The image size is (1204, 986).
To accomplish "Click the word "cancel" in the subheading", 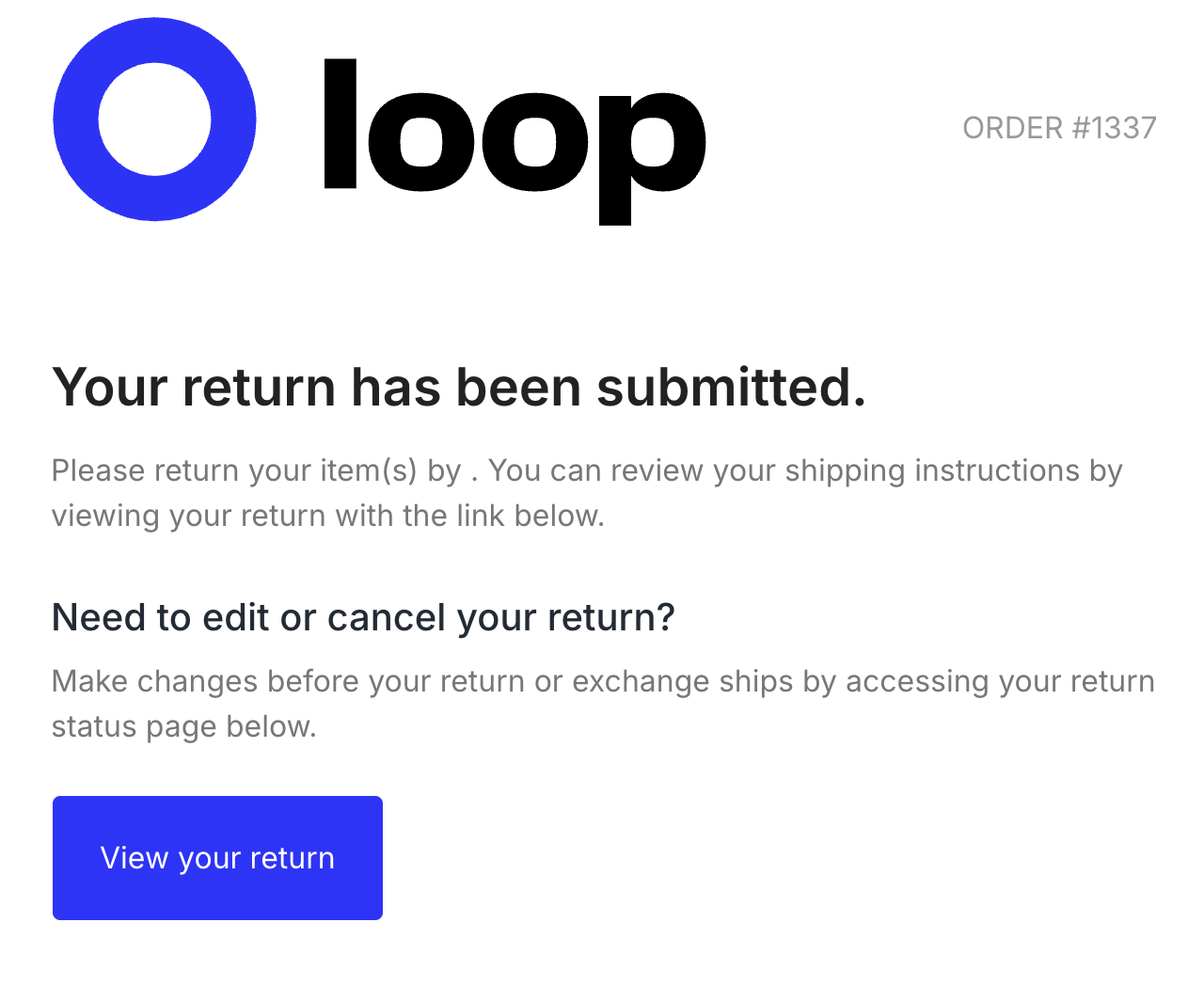I will tap(386, 618).
